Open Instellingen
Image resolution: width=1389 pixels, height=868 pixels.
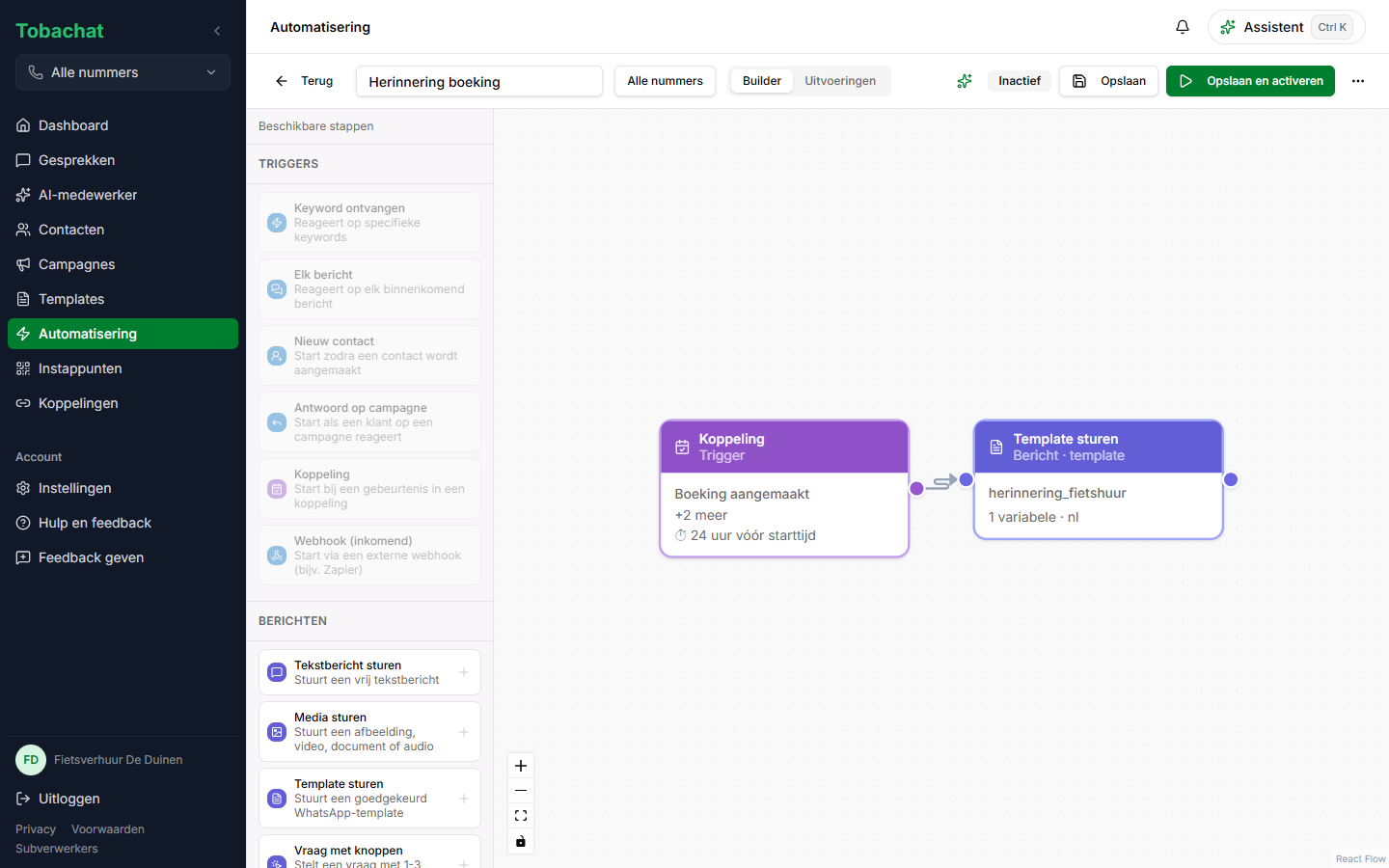coord(123,488)
